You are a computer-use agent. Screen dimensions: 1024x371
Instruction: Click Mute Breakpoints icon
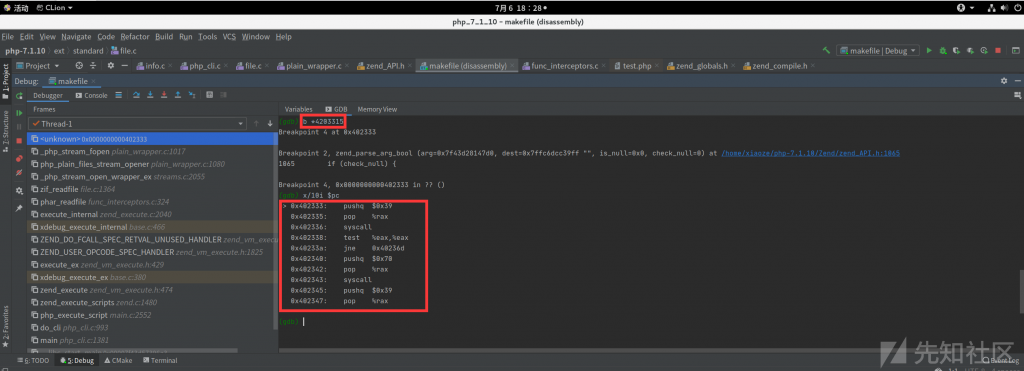point(19,173)
